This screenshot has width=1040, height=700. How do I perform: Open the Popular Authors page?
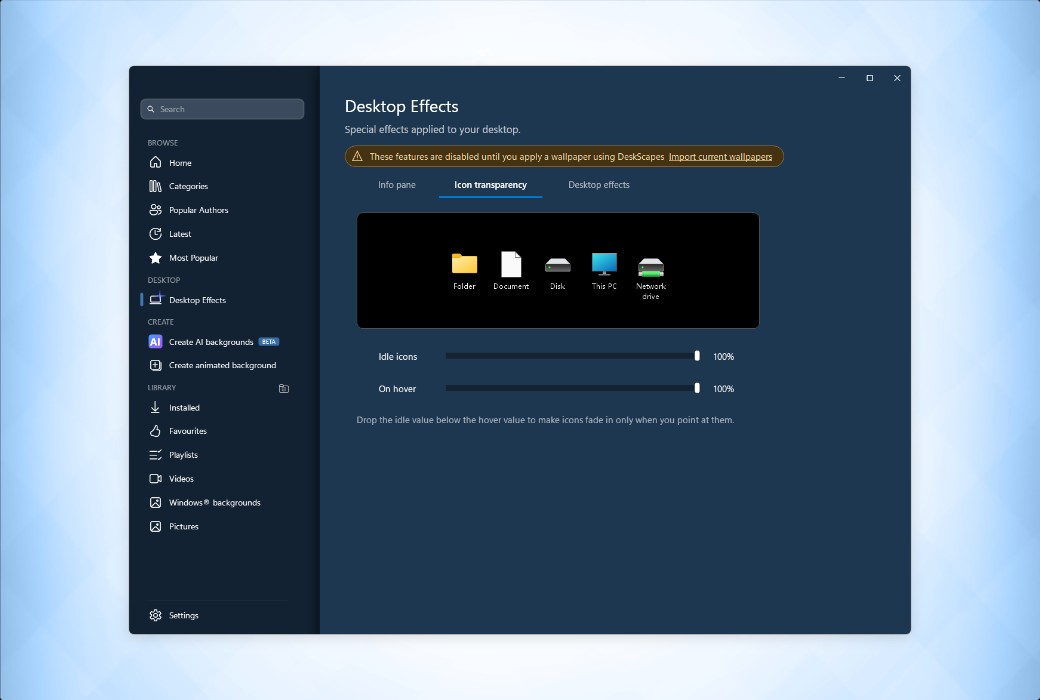tap(198, 210)
